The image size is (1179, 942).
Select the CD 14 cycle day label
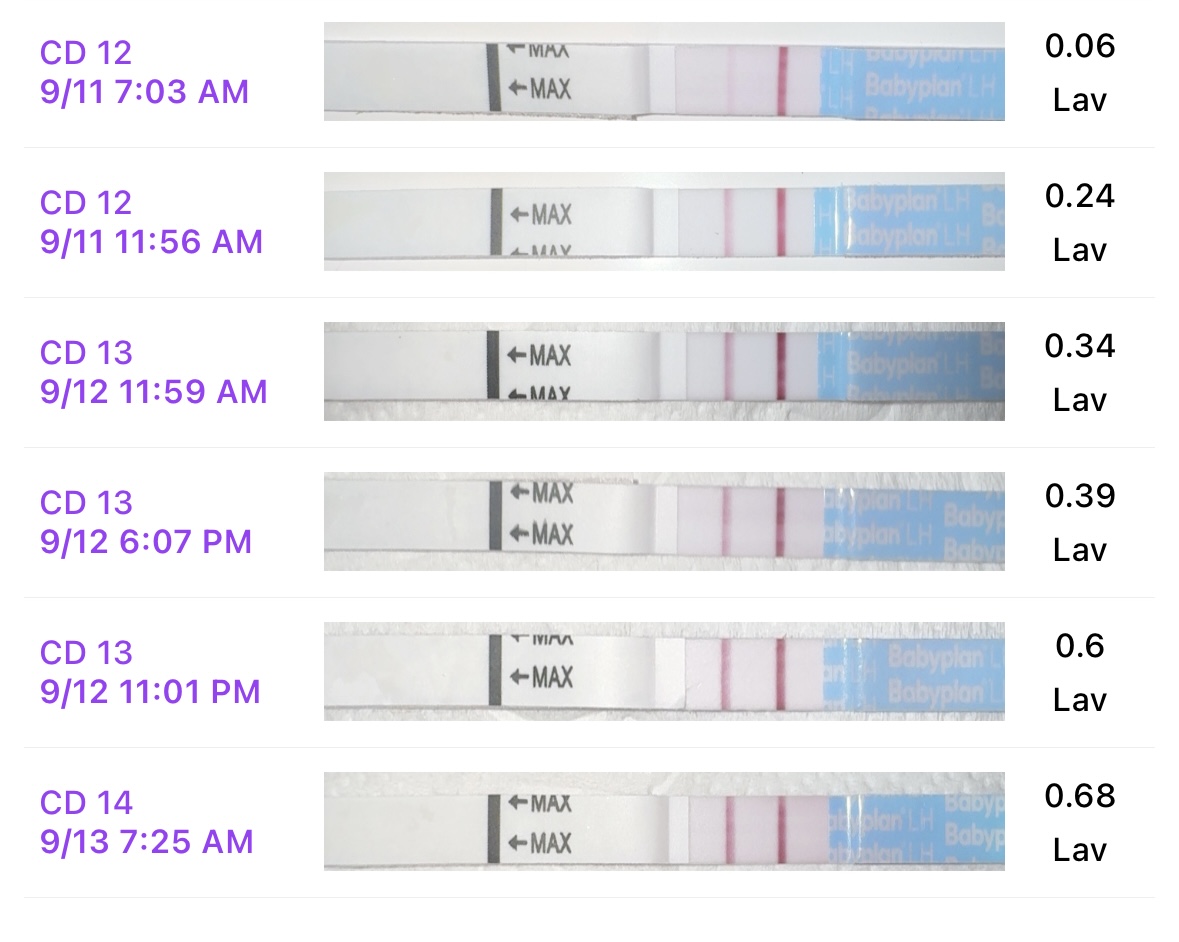(86, 802)
